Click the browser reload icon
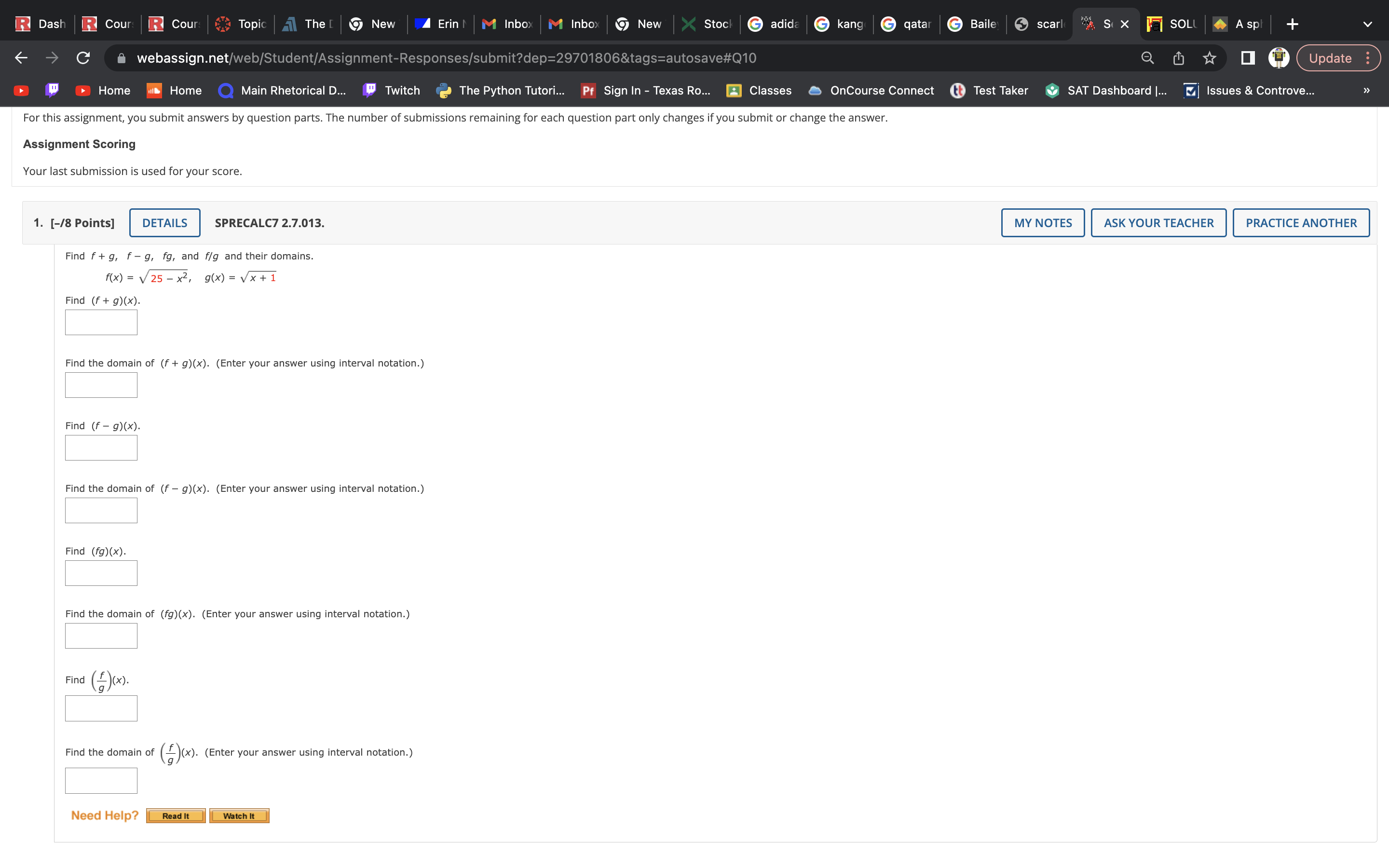Screen dimensions: 1389x868 (x=83, y=58)
